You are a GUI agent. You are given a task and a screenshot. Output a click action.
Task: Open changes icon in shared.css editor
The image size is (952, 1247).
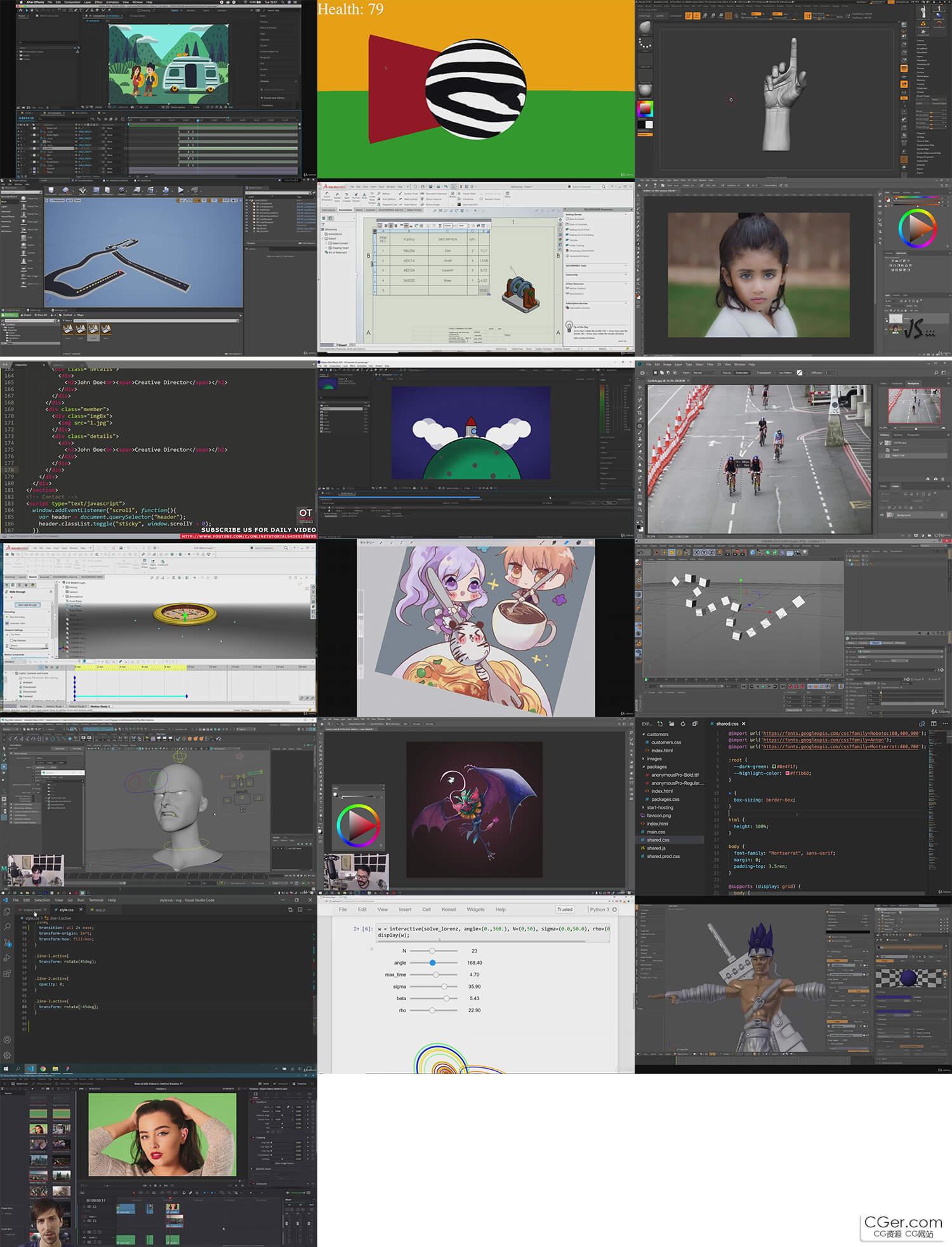pyautogui.click(x=922, y=723)
